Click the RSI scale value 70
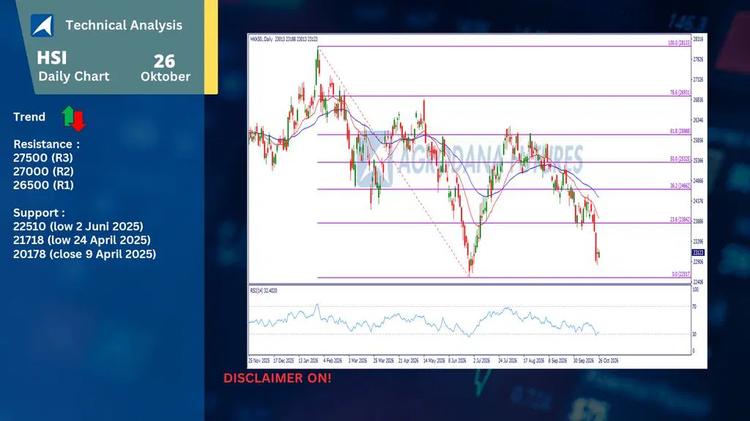Screen dimensions: 750x421 pyautogui.click(x=695, y=306)
